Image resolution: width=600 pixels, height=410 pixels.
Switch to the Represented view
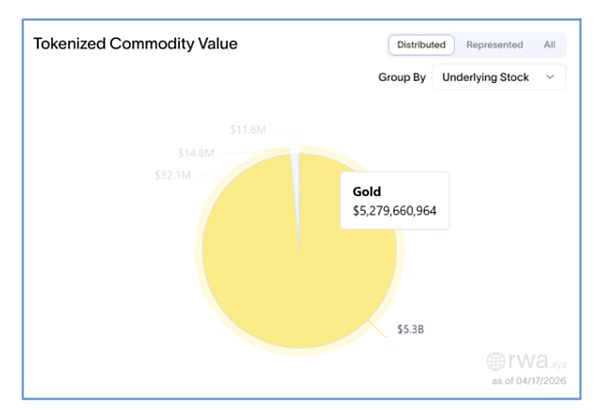coord(494,45)
